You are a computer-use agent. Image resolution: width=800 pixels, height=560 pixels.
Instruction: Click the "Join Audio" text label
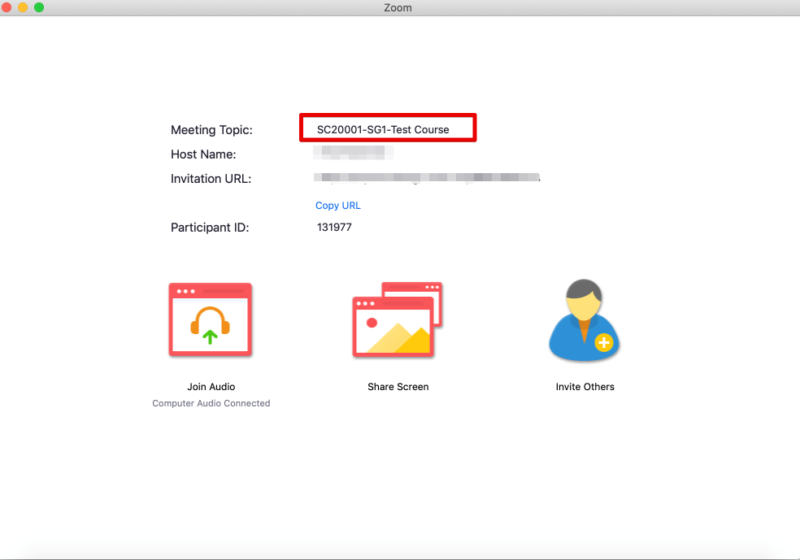[x=211, y=387]
